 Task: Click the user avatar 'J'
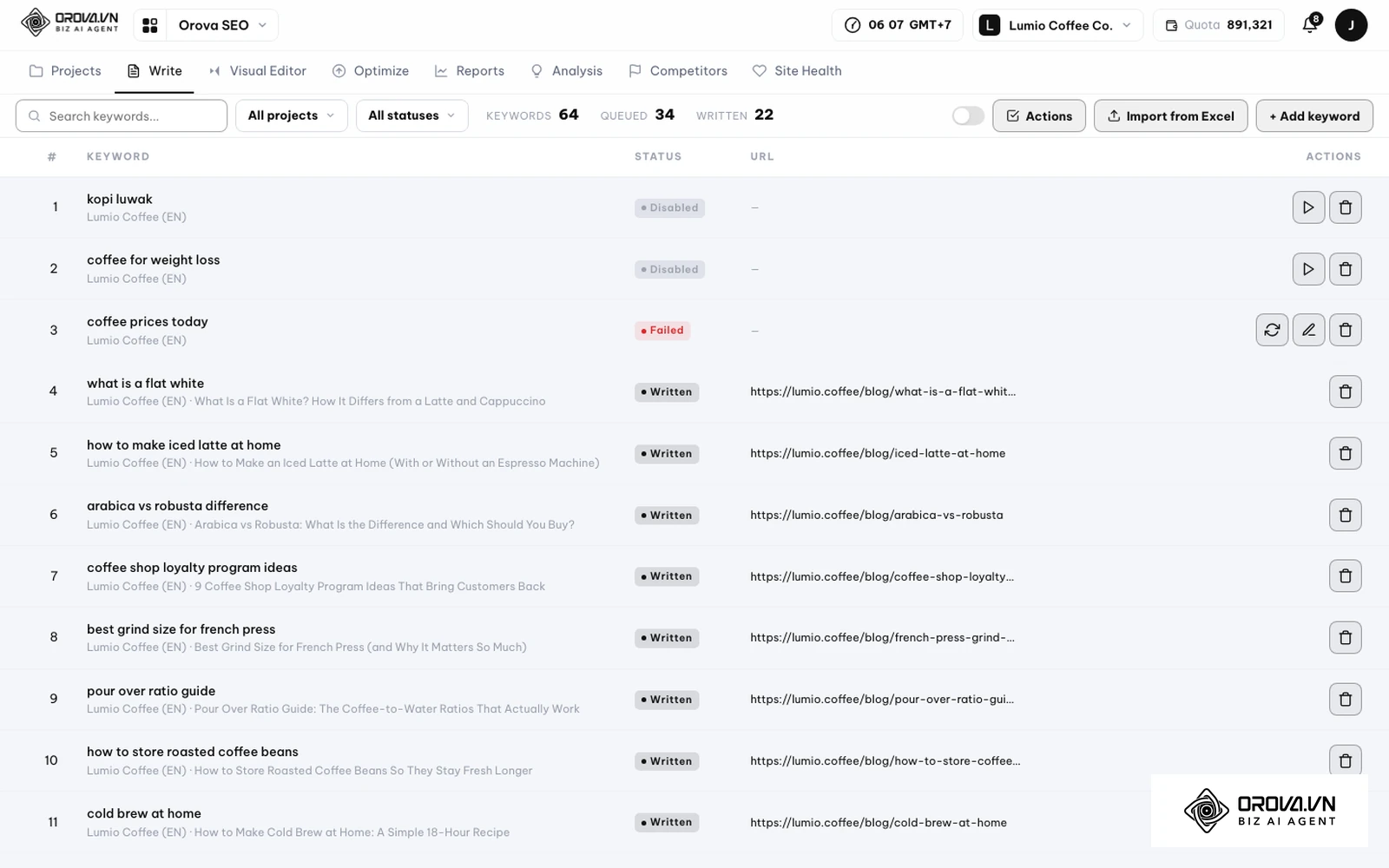[1351, 25]
